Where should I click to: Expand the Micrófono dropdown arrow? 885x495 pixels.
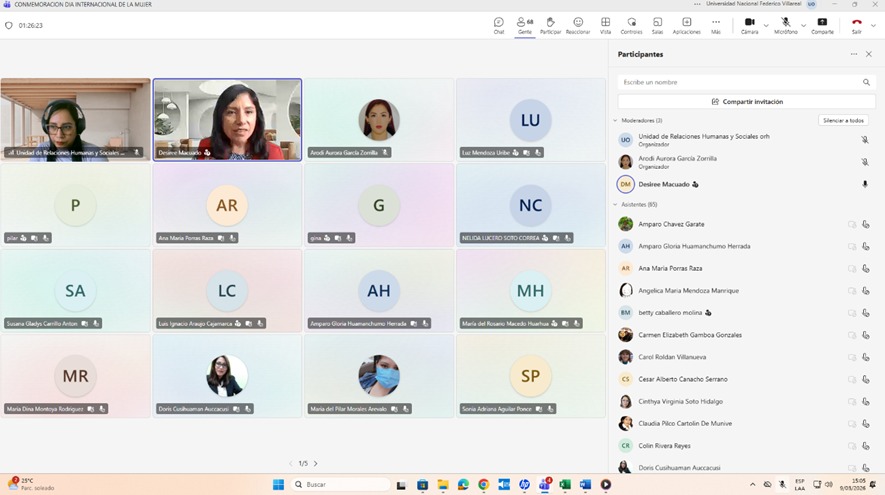pos(803,25)
